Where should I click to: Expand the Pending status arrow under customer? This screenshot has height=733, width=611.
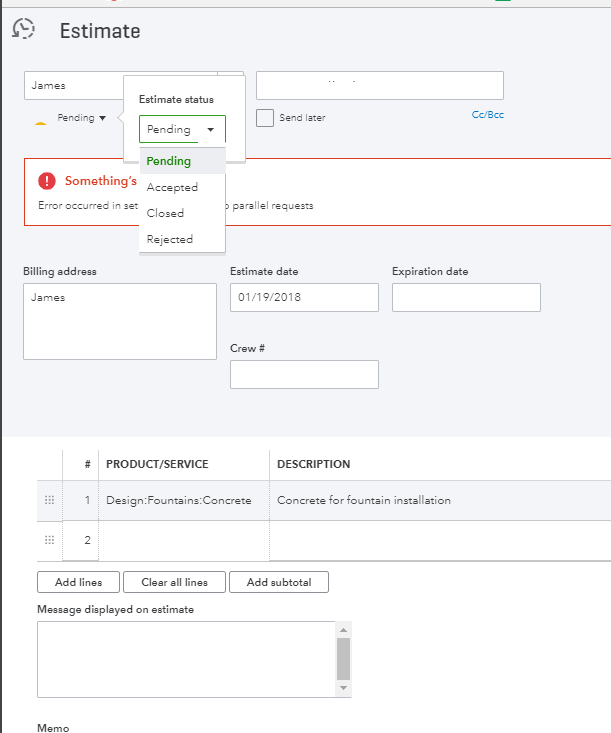(x=103, y=118)
